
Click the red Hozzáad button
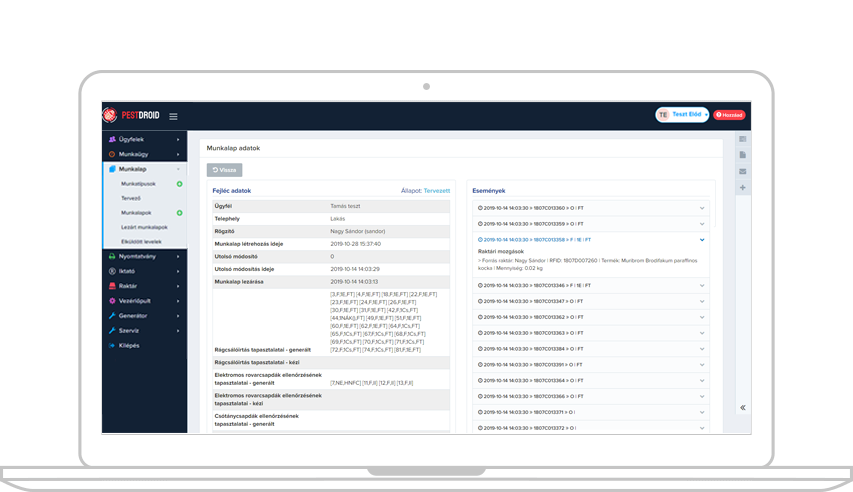coord(728,115)
